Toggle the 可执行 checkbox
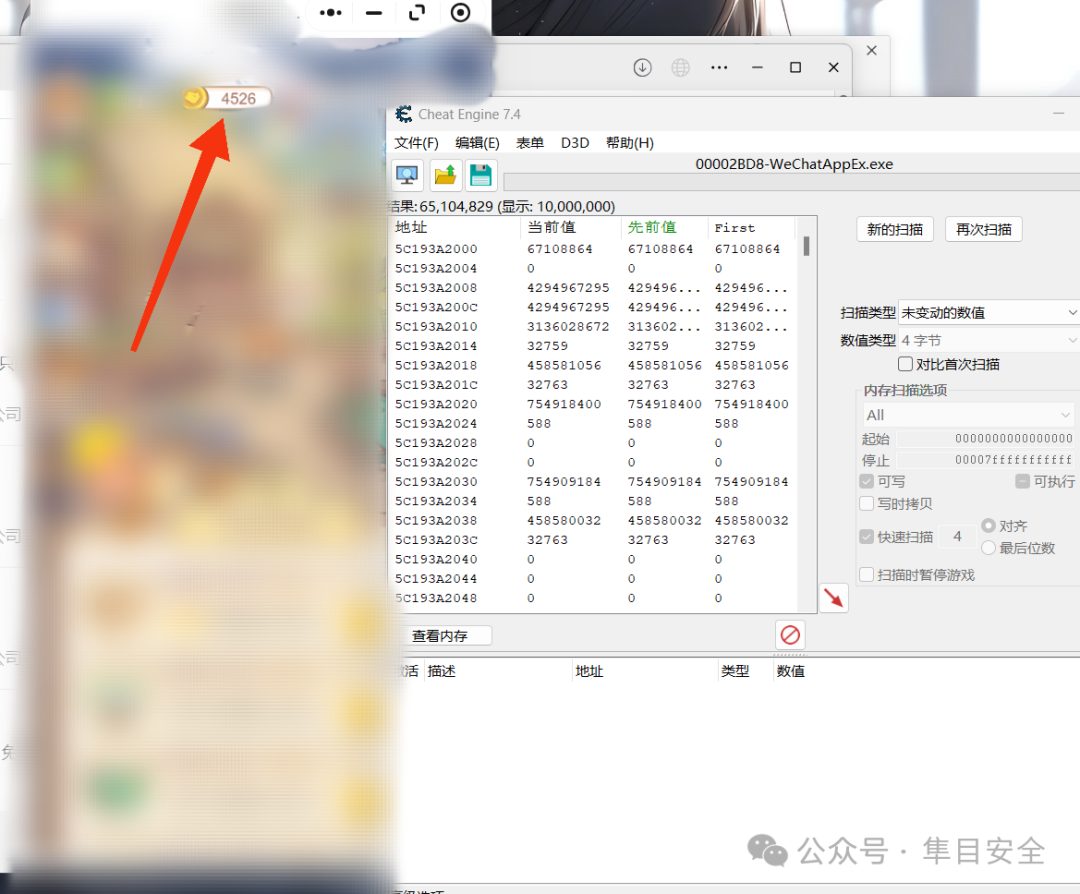 [1022, 481]
